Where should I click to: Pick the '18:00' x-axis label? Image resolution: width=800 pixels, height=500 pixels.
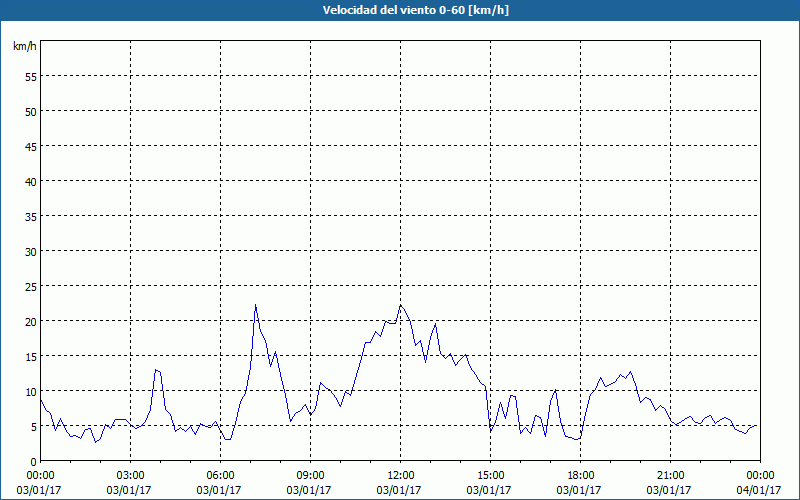(x=580, y=476)
